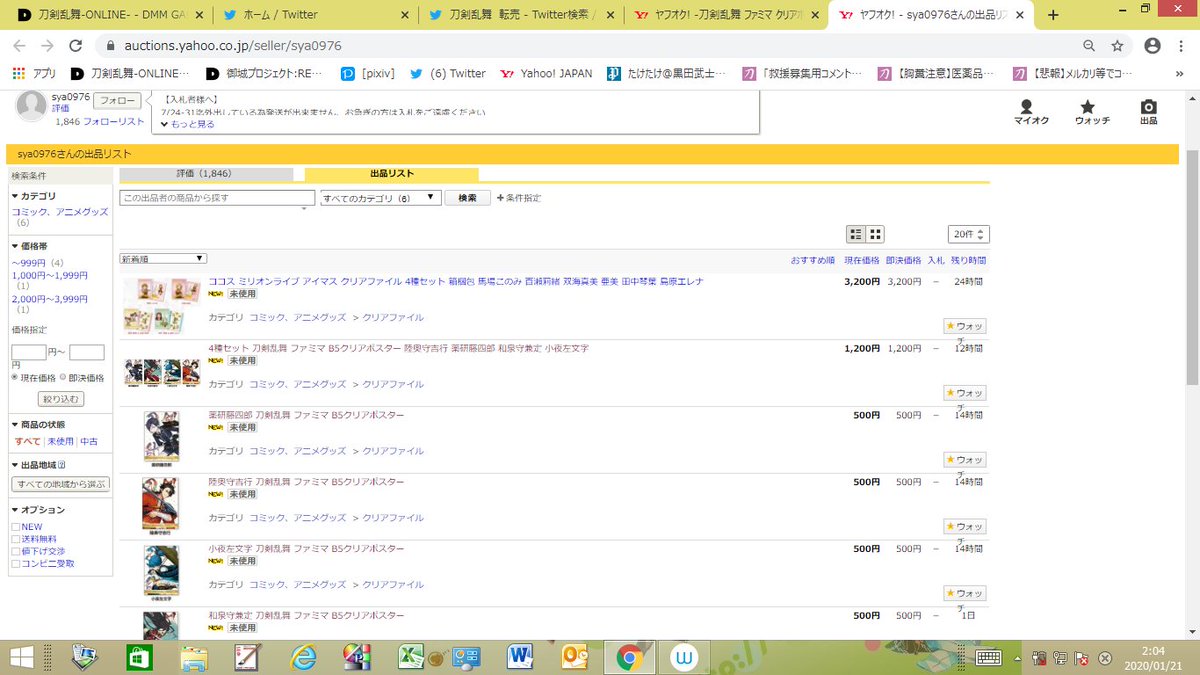Screen dimensions: 1200x675
Task: Collapse the カテゴリ filter section
Action: tap(33, 196)
